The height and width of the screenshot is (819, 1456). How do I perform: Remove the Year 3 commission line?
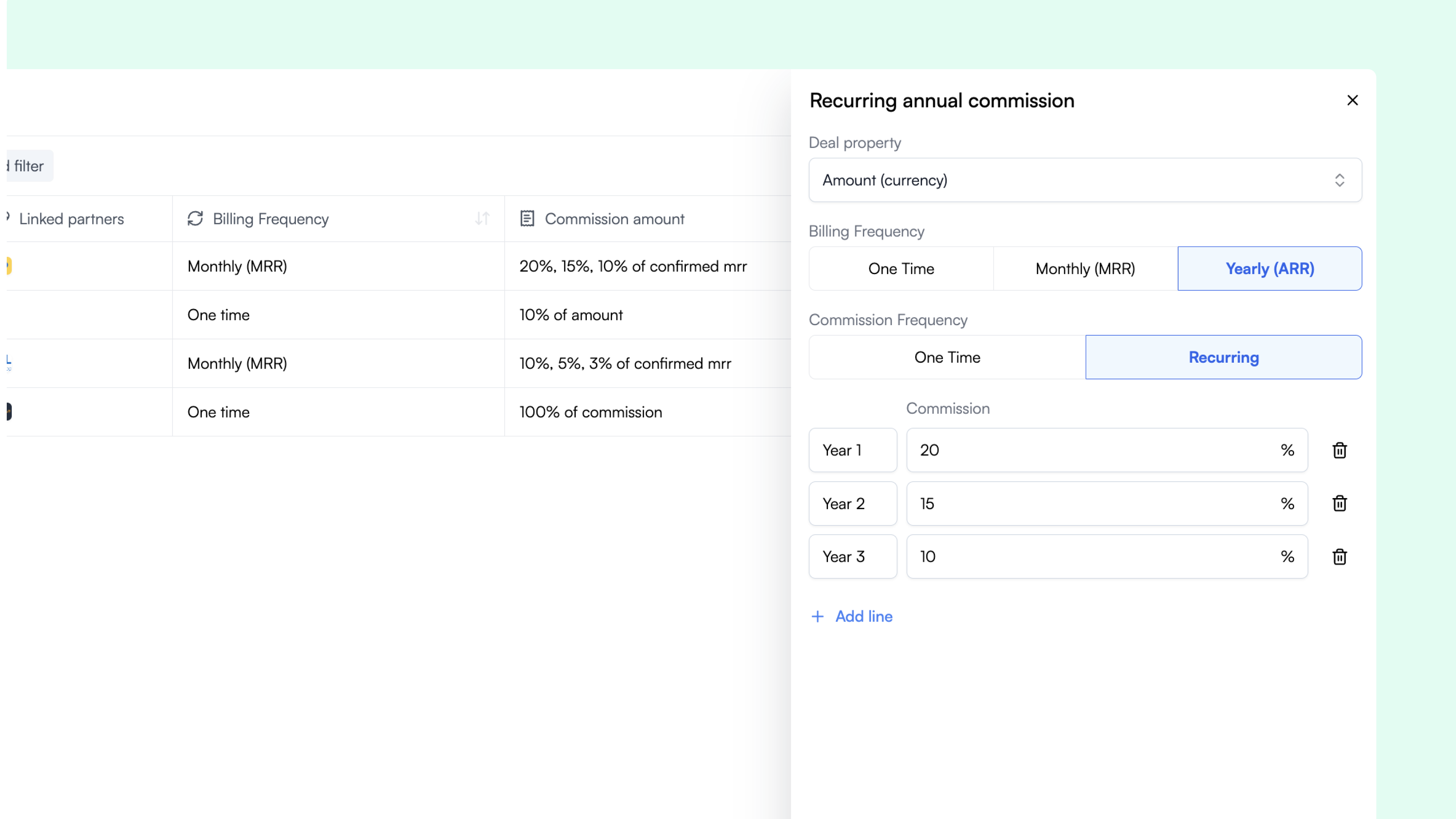pyautogui.click(x=1339, y=557)
